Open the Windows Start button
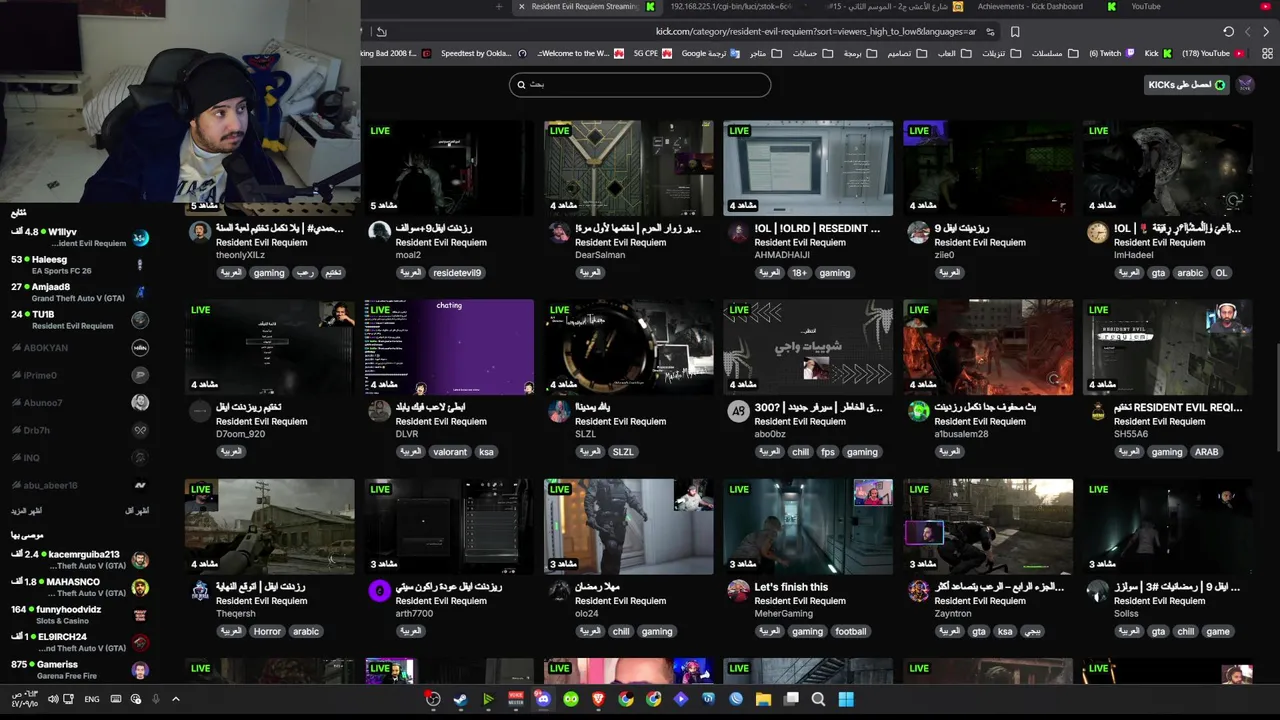This screenshot has width=1280, height=720. click(x=846, y=699)
